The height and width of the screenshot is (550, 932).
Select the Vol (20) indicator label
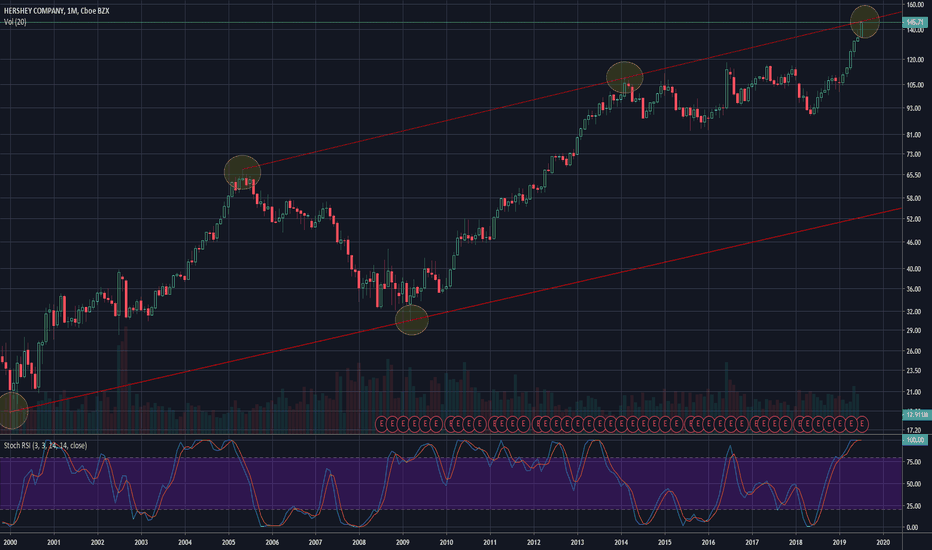tap(15, 22)
